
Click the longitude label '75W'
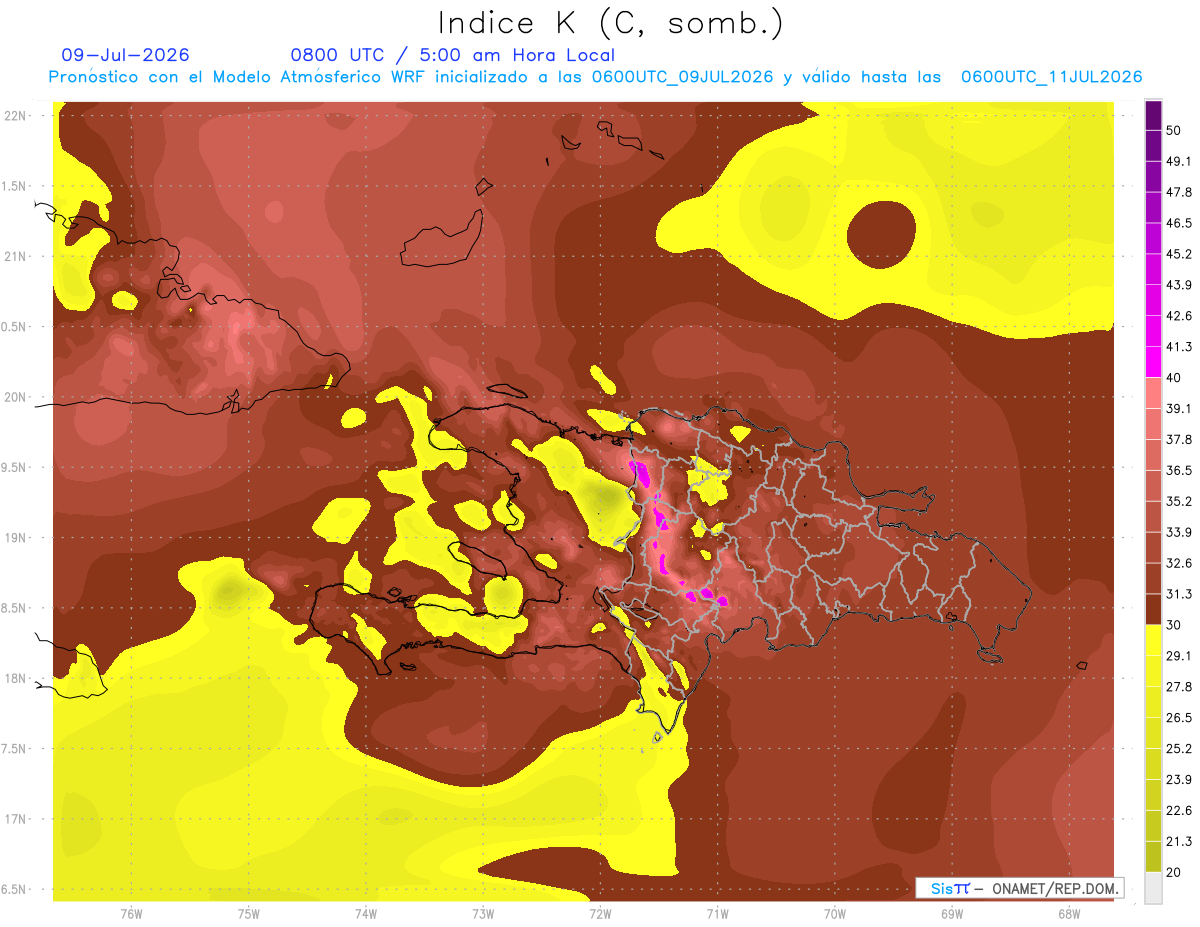[x=249, y=914]
